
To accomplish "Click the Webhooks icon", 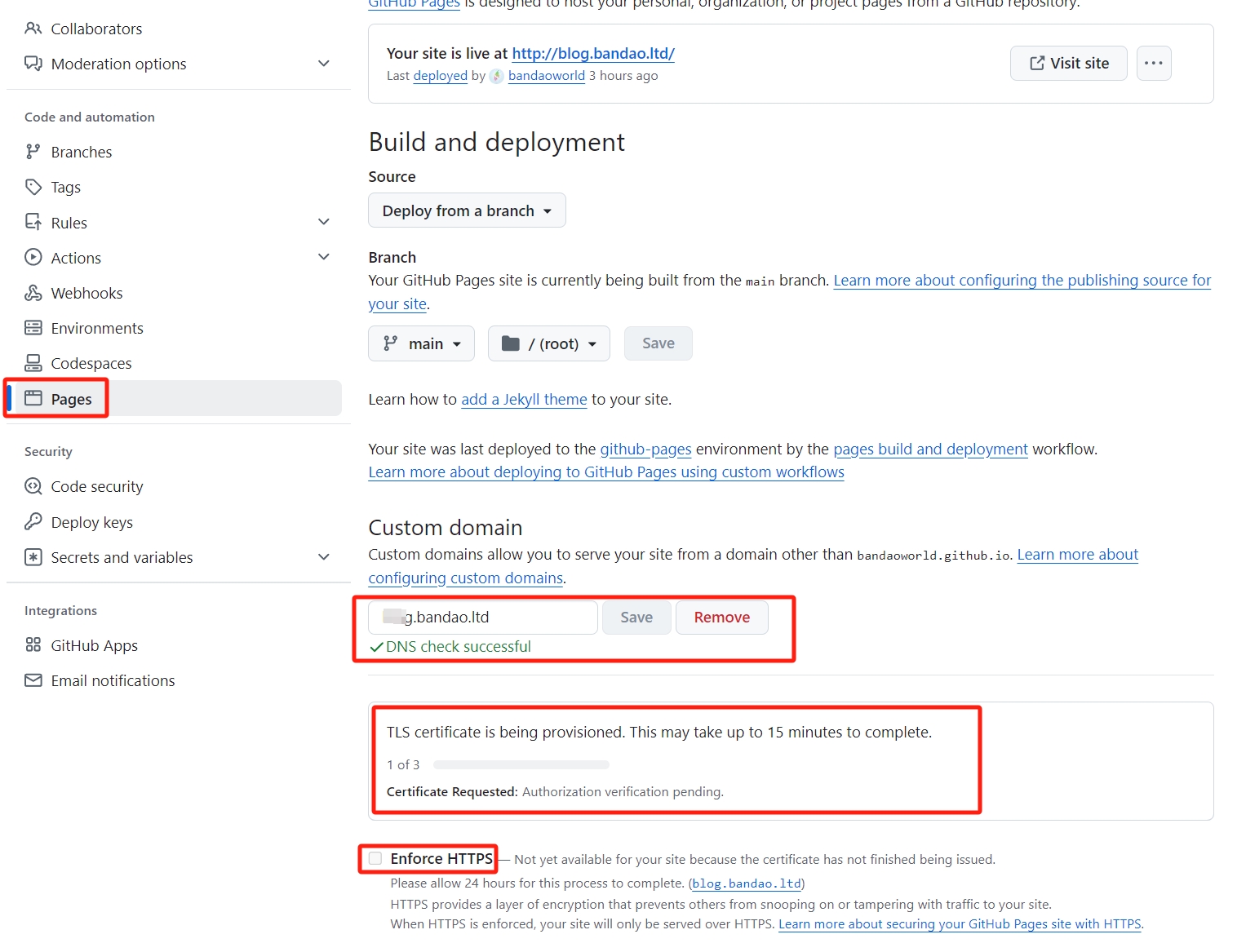I will pos(33,293).
